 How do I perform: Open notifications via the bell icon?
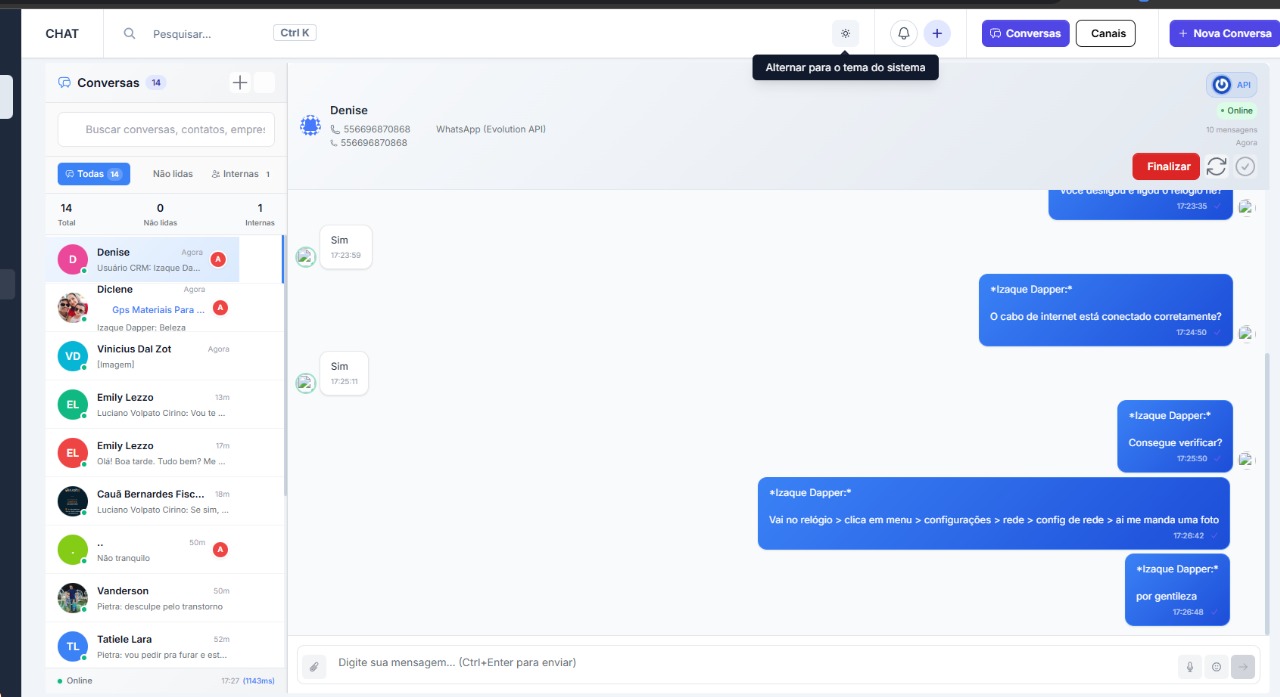[x=904, y=33]
